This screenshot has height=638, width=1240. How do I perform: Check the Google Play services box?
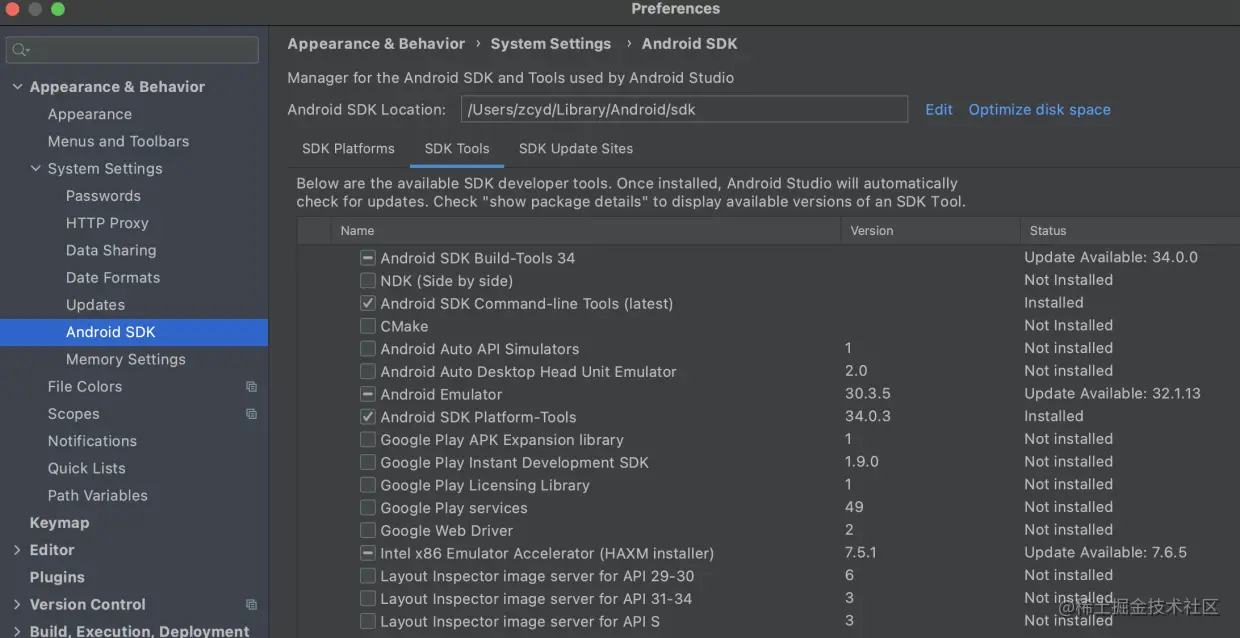pos(368,508)
